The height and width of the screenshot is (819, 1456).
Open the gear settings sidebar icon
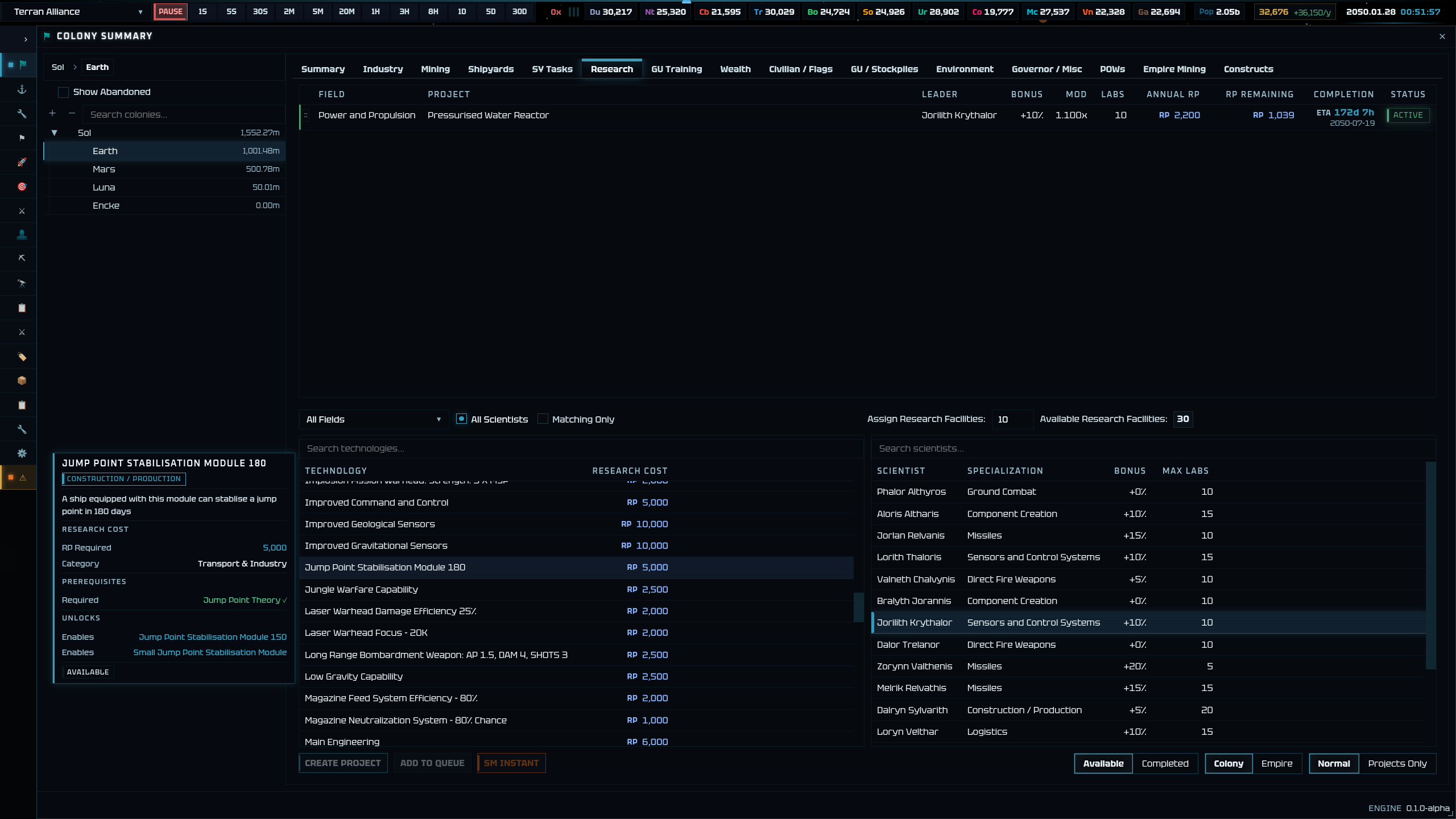22,453
